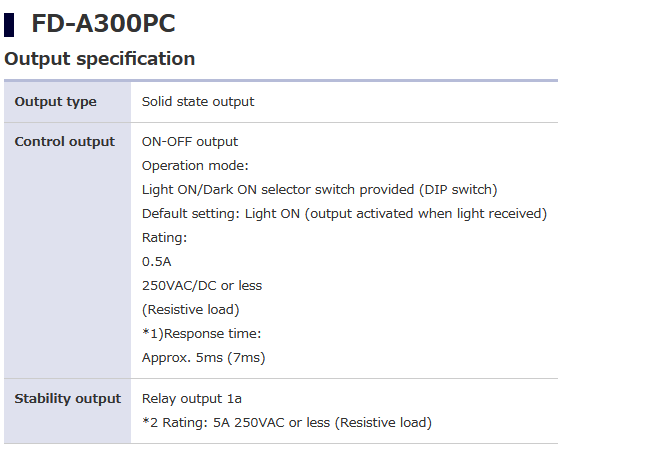Select the Output specification section title
The image size is (660, 454).
(100, 59)
